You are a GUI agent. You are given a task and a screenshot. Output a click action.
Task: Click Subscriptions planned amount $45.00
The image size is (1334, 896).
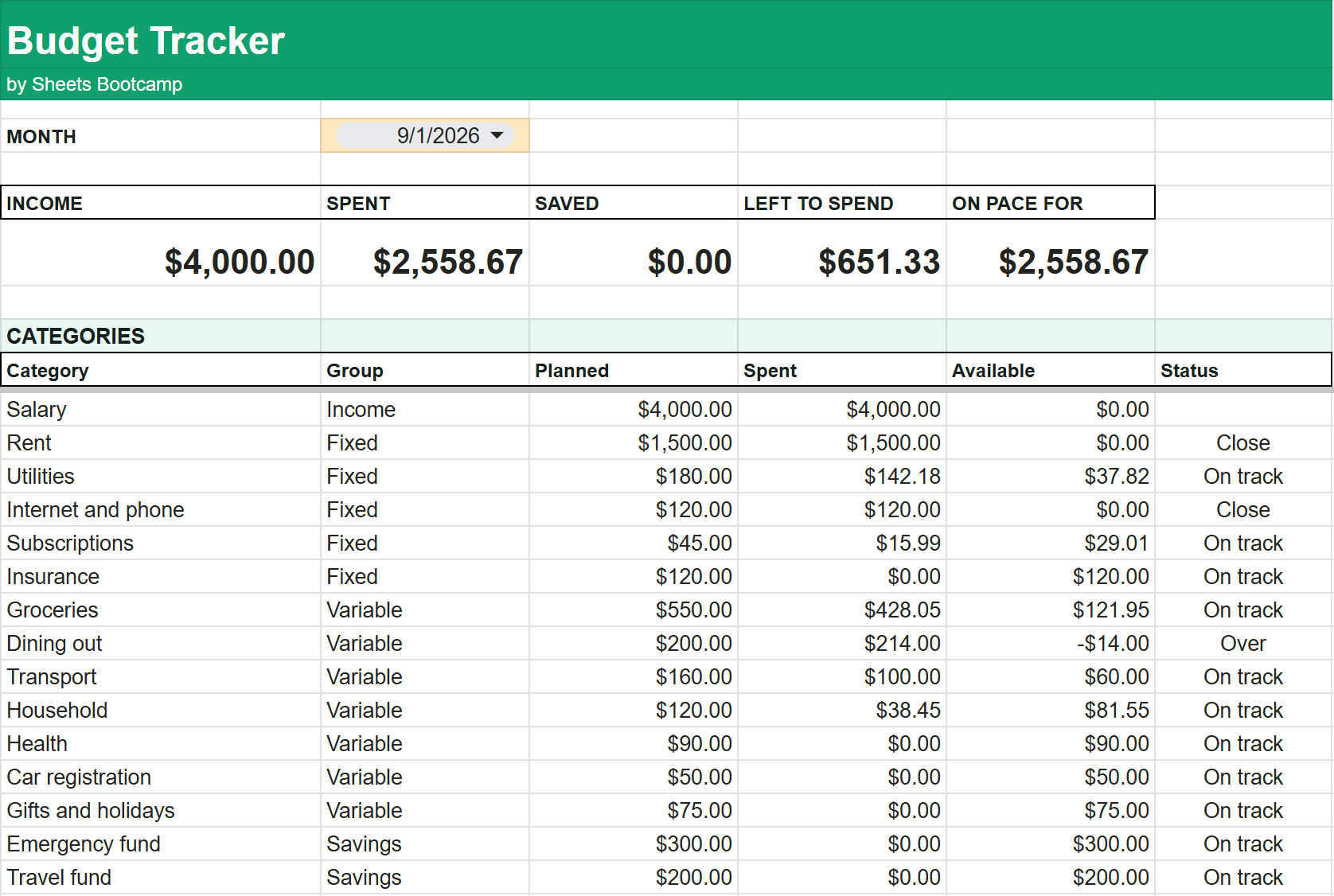(x=634, y=543)
